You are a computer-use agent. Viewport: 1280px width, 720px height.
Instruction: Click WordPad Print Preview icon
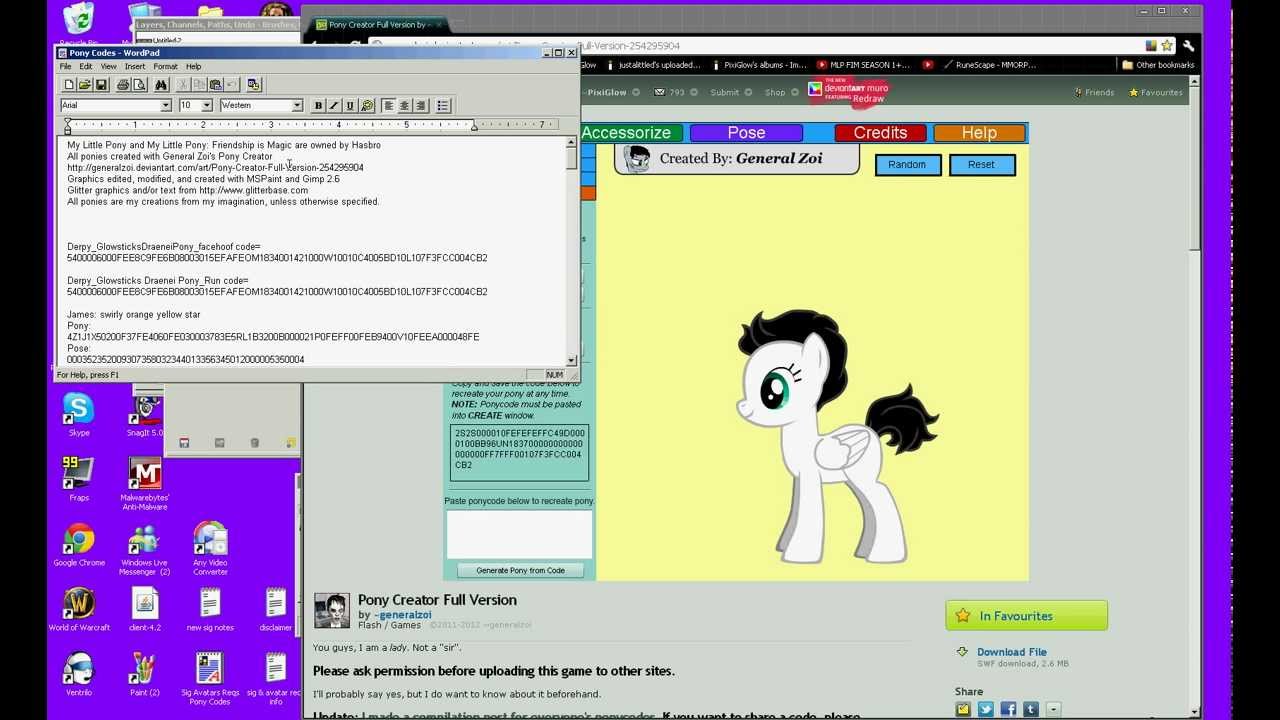pos(140,85)
